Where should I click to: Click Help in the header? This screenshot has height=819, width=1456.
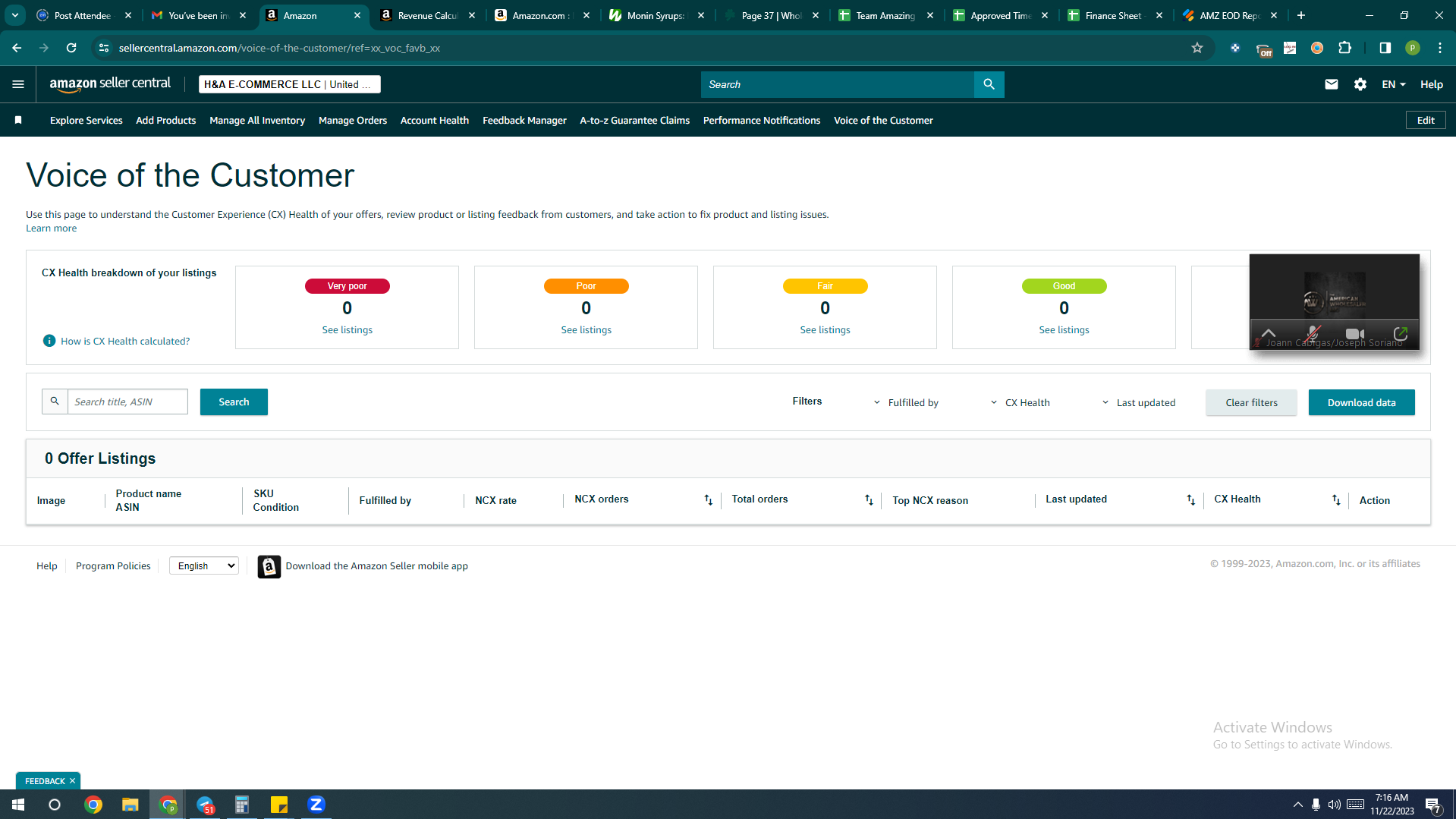click(x=1431, y=84)
